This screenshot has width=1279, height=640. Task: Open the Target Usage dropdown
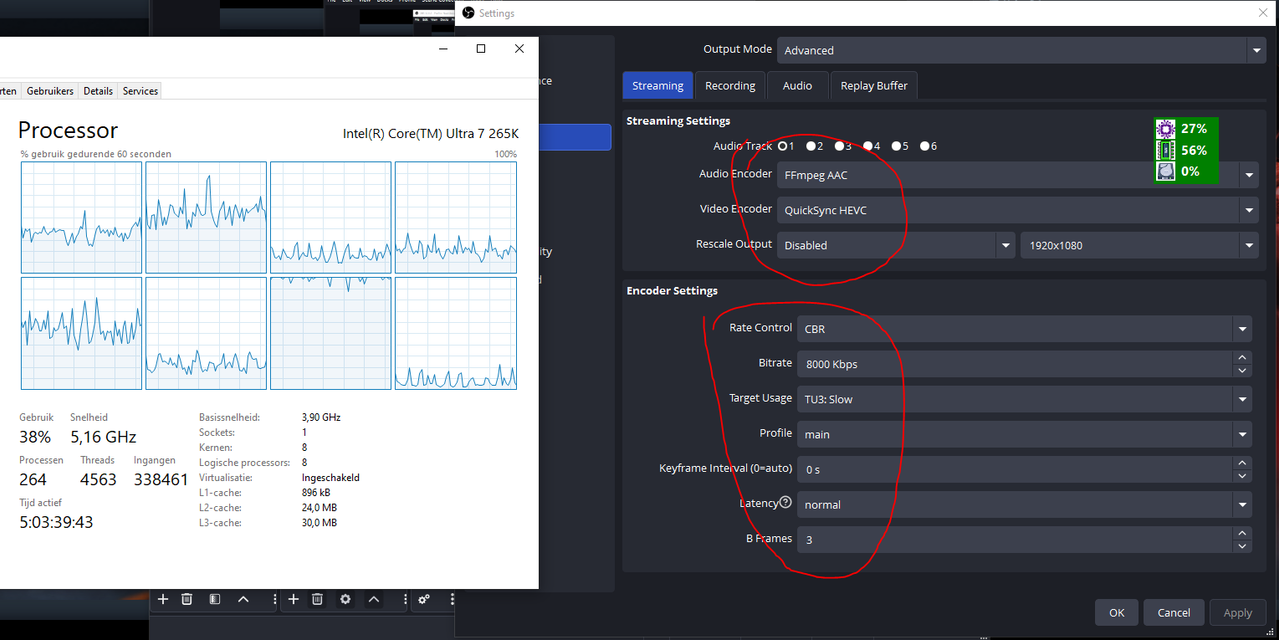point(1024,399)
